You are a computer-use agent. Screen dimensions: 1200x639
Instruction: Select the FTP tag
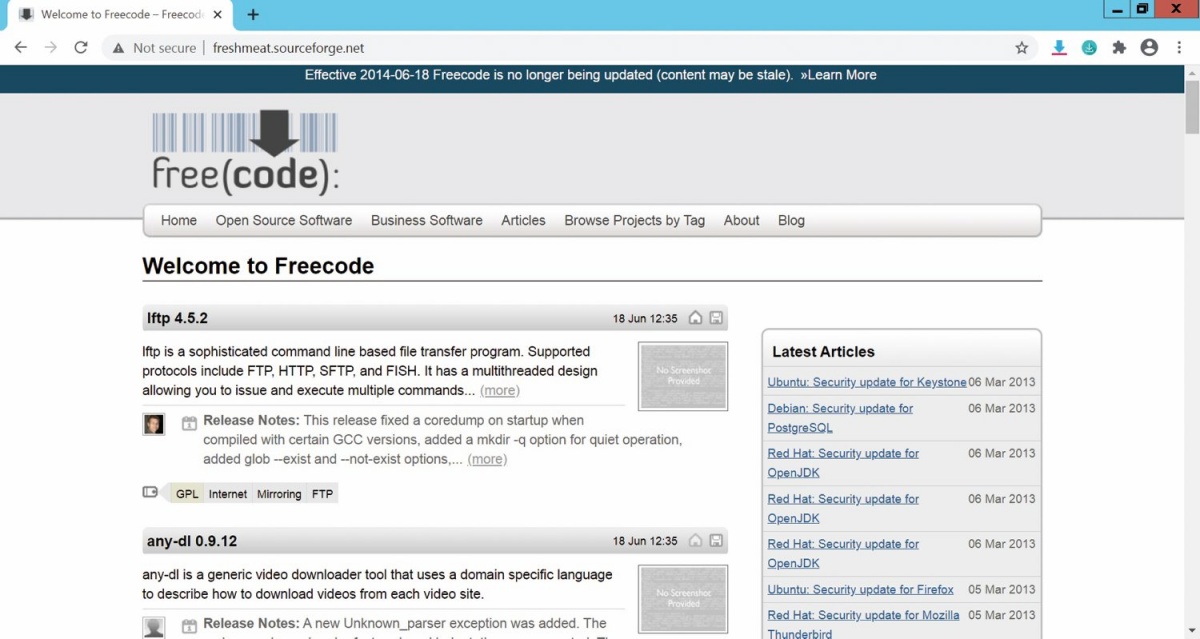click(322, 494)
